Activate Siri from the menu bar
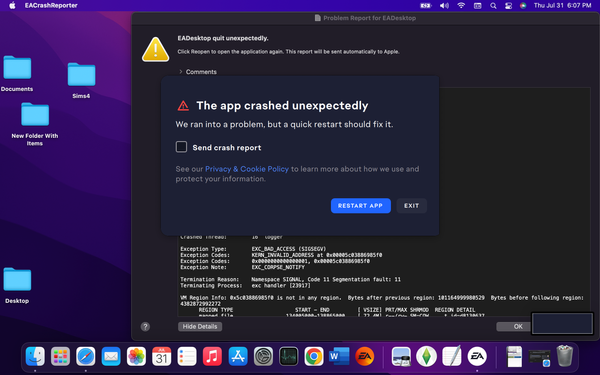The width and height of the screenshot is (600, 375). (x=523, y=5)
